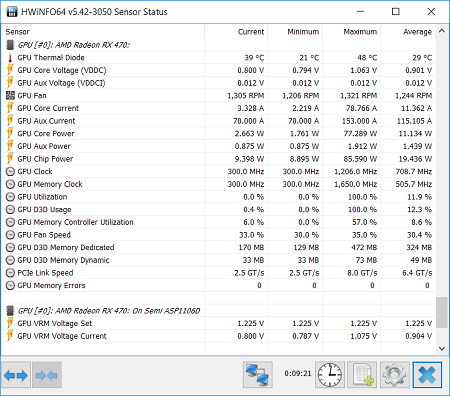
Task: Click the HWiNFO64 title bar app icon
Action: 12,12
